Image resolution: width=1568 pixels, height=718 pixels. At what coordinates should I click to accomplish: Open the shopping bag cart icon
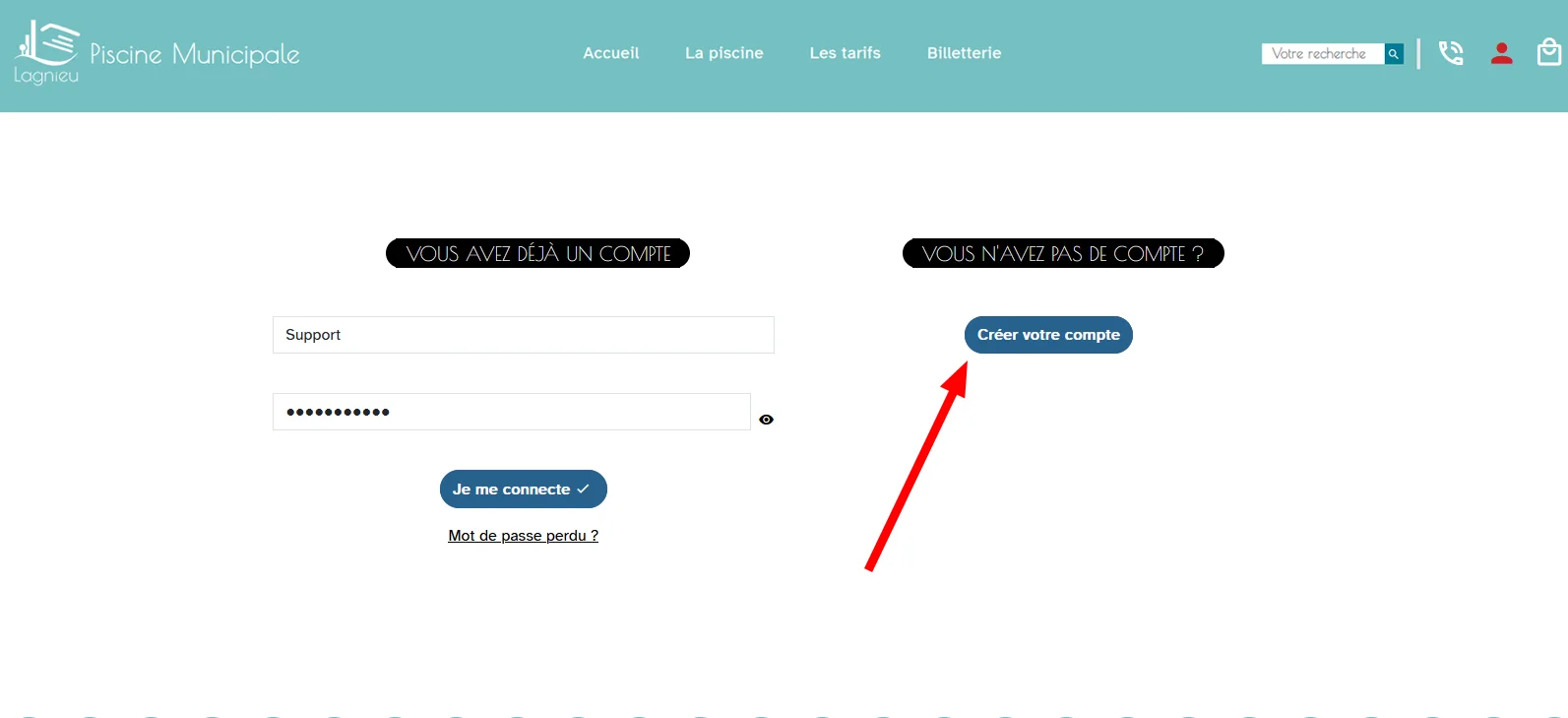click(1549, 51)
